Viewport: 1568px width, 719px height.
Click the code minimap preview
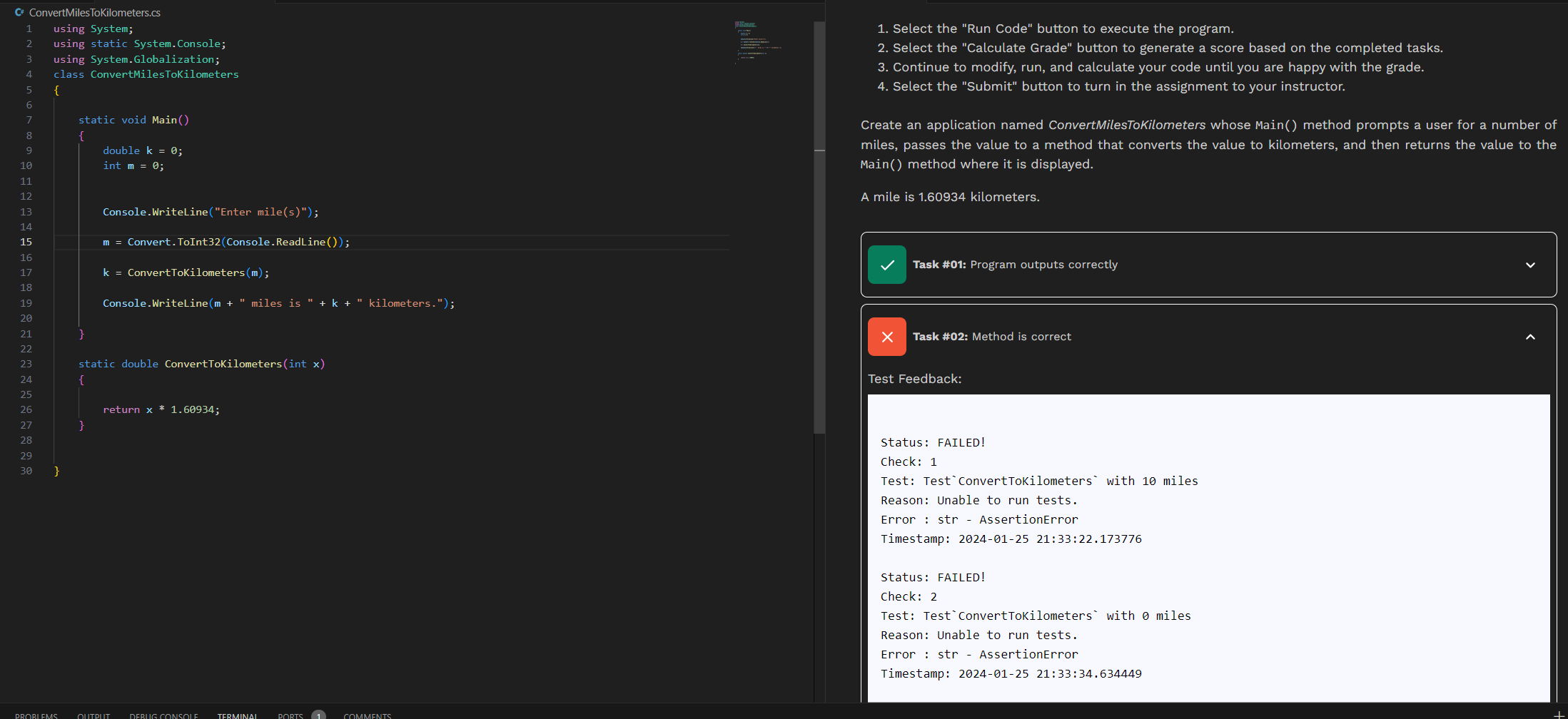pyautogui.click(x=758, y=43)
